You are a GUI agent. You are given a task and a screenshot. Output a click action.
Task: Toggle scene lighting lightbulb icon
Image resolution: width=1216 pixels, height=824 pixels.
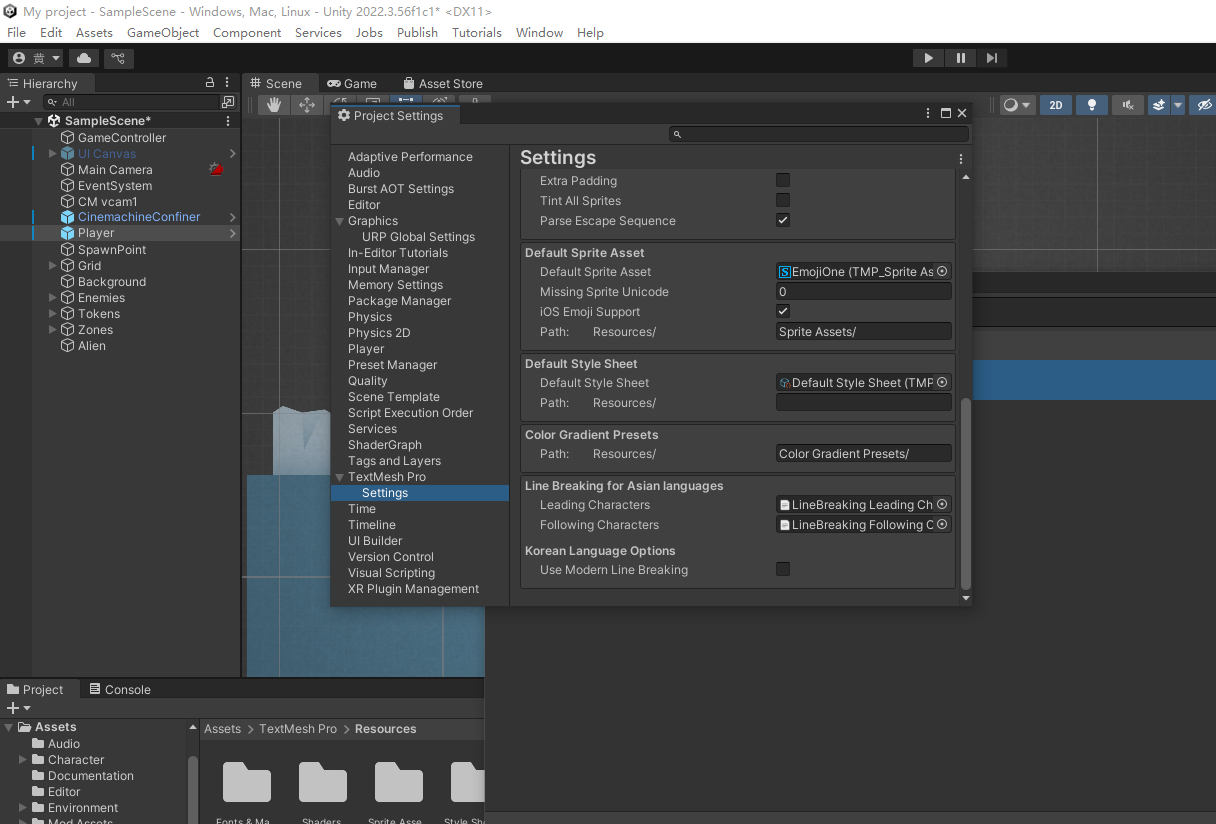tap(1091, 105)
